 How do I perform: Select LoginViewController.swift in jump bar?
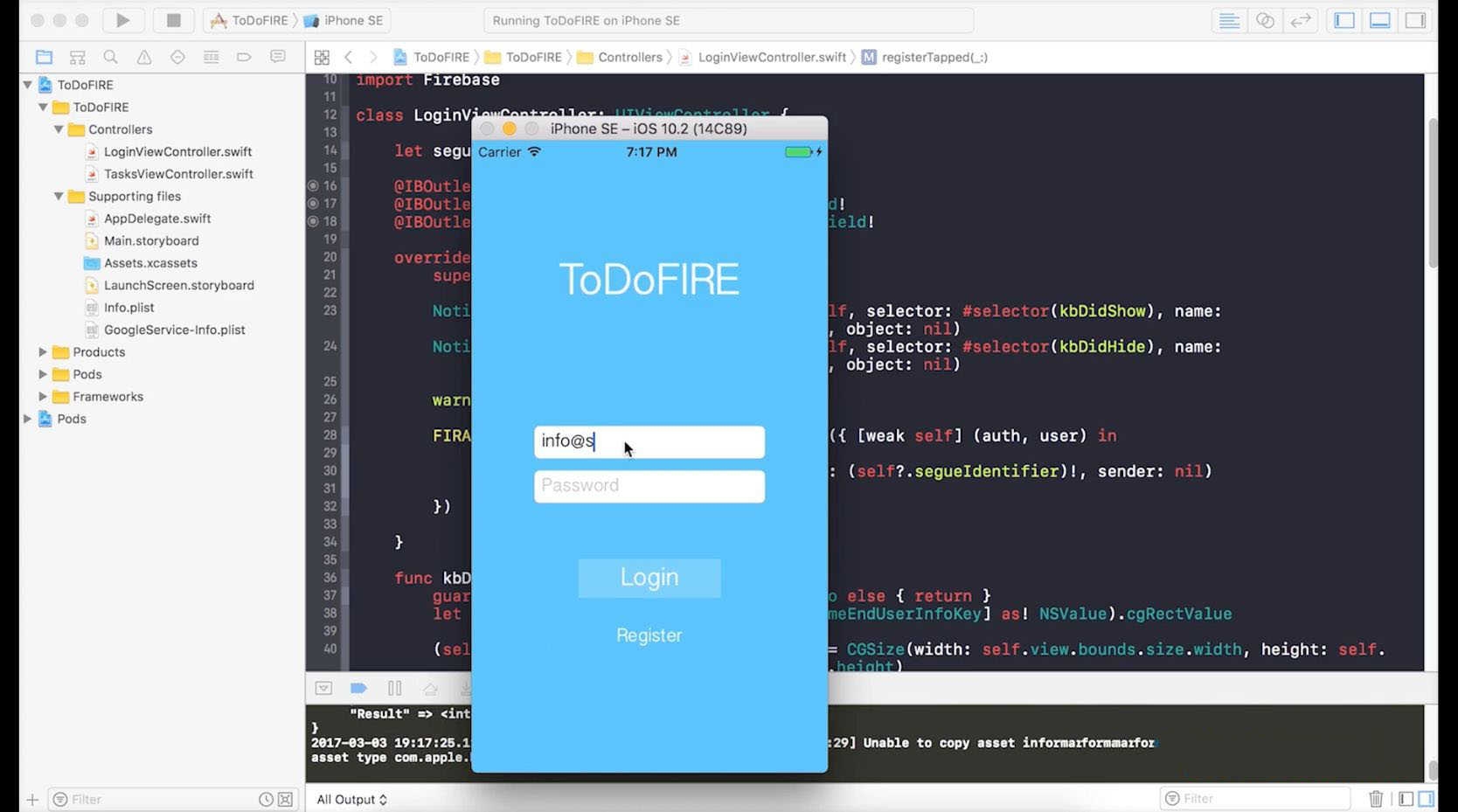(763, 57)
